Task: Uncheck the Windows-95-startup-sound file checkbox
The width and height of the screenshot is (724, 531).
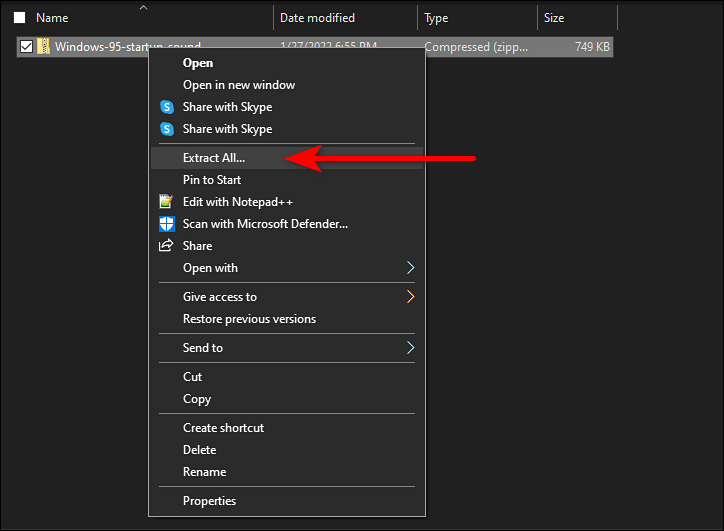Action: 26,47
